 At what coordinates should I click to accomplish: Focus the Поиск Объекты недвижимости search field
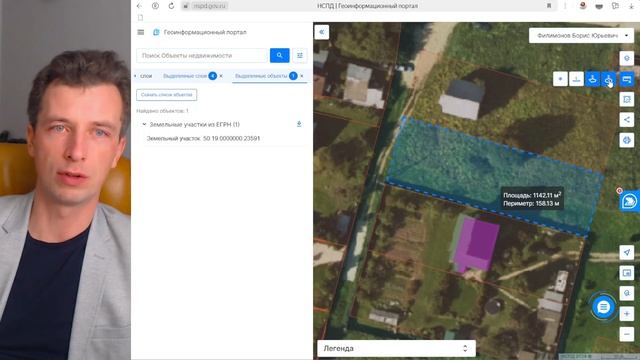click(202, 56)
